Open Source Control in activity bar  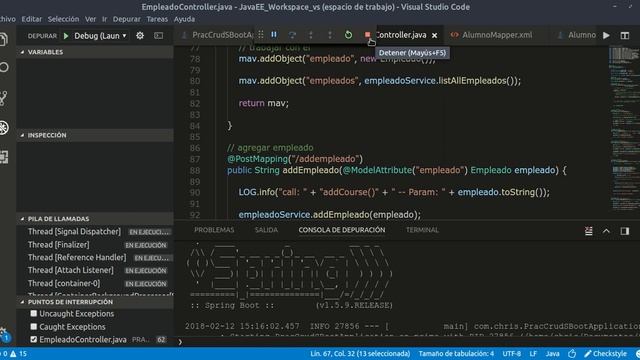click(4, 98)
